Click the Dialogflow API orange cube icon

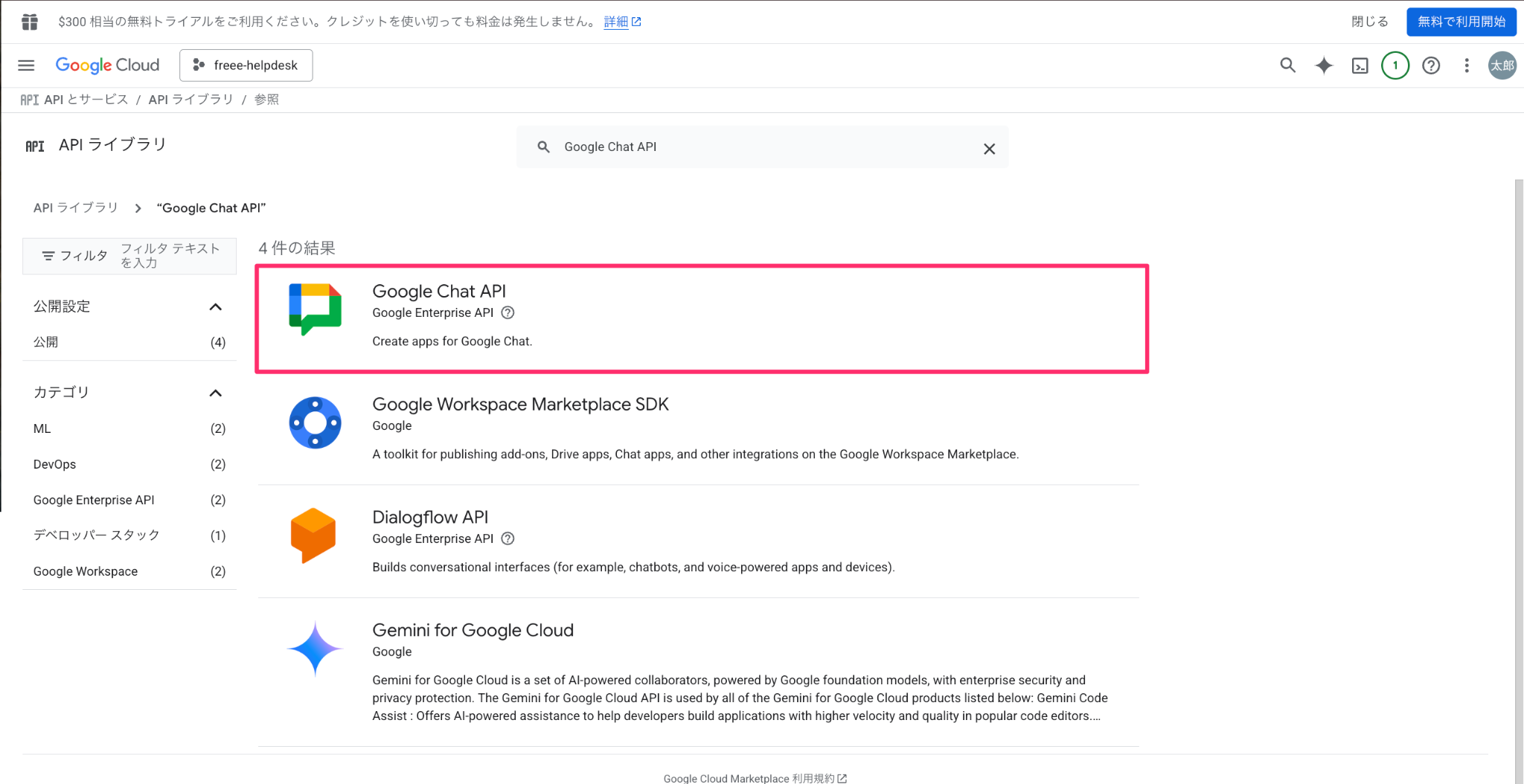tap(313, 536)
